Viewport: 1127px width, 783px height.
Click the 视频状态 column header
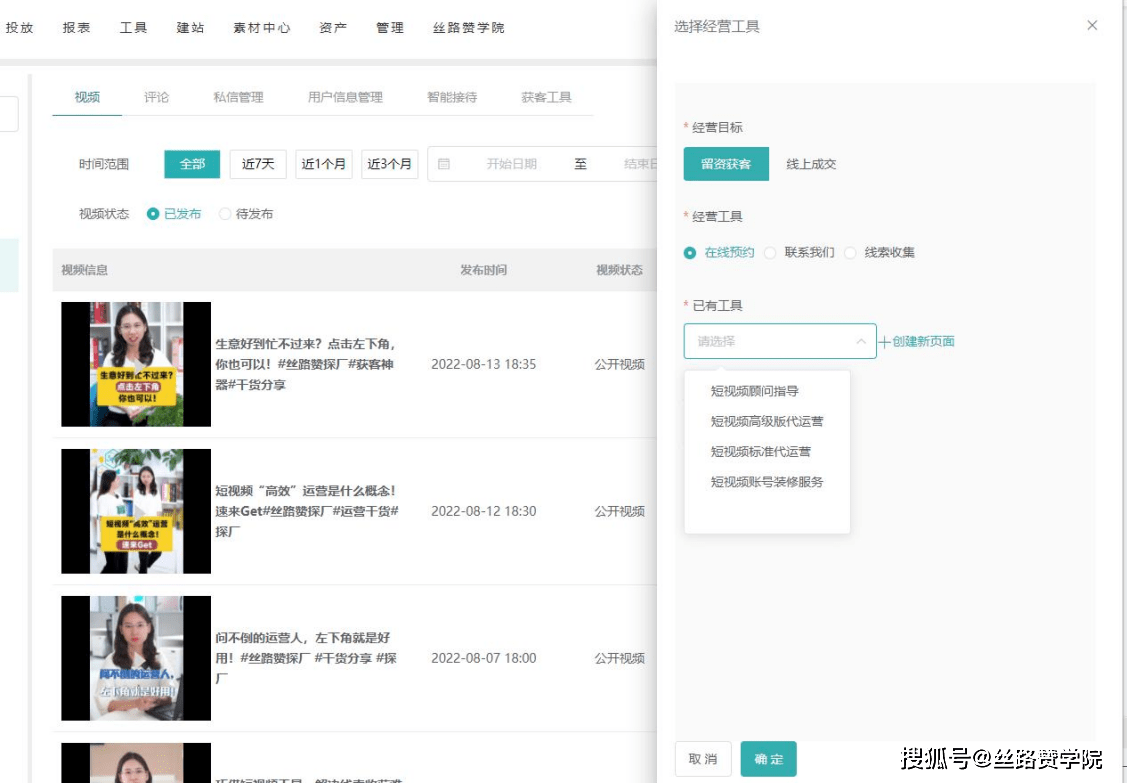pos(620,270)
